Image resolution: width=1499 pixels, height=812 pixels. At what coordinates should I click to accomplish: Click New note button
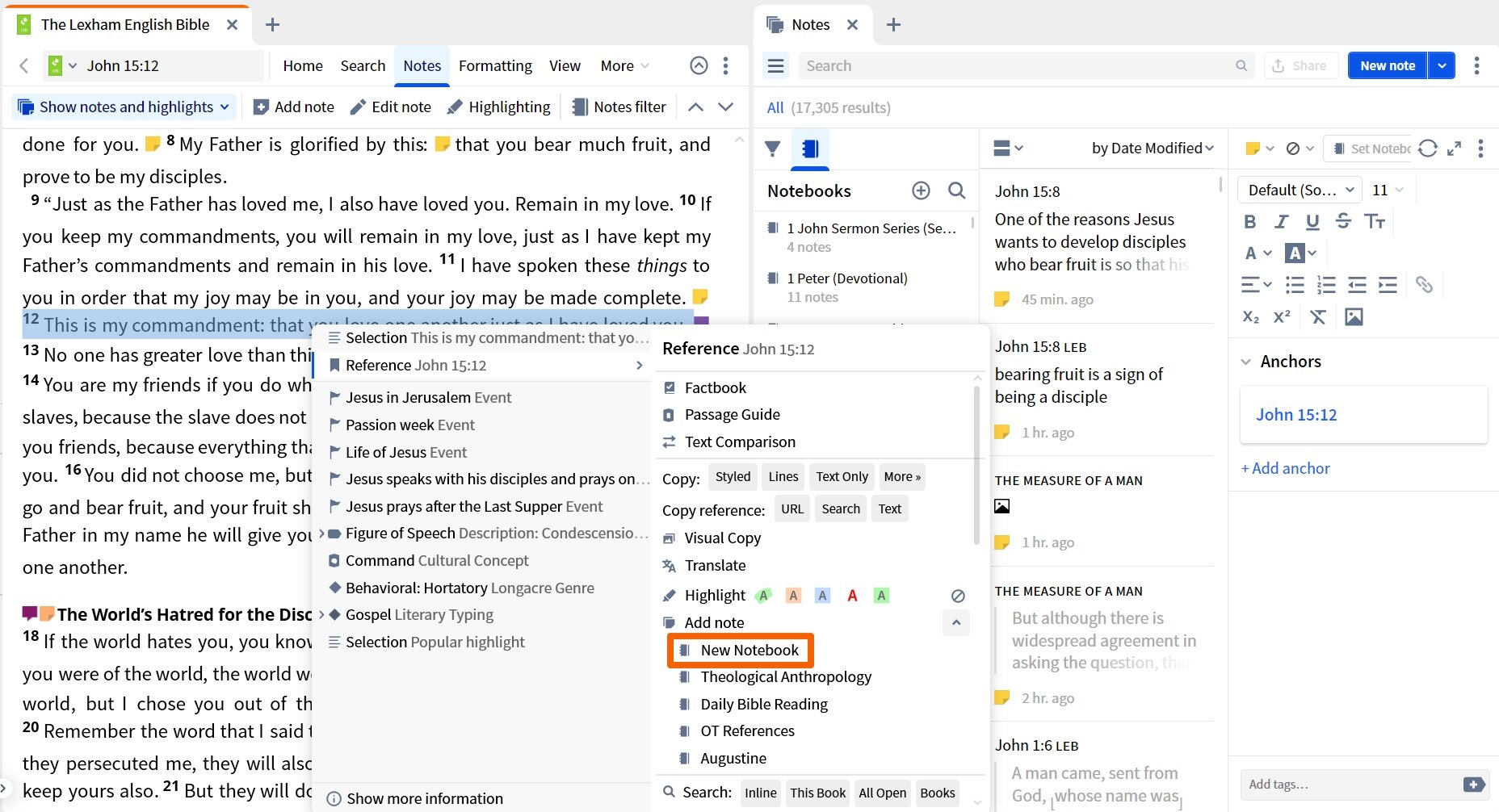(x=1388, y=65)
